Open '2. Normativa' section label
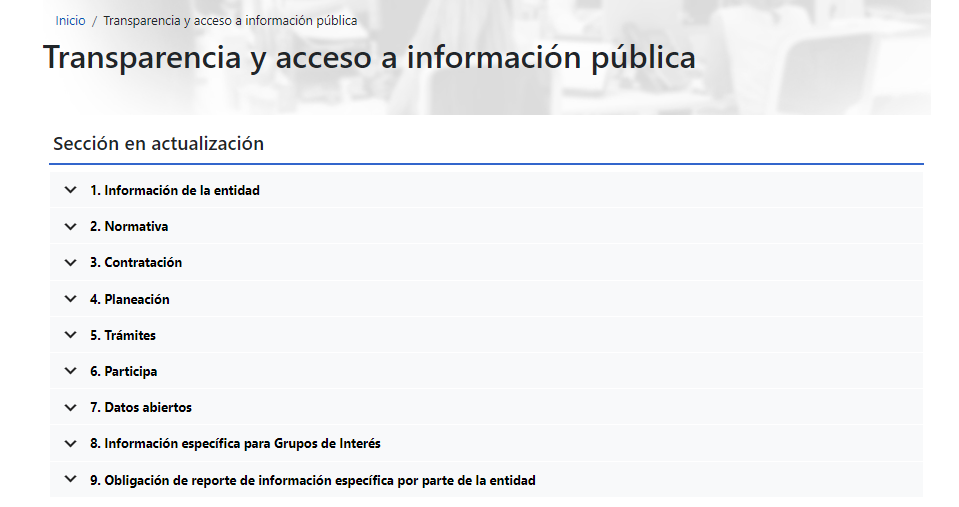 coord(129,226)
